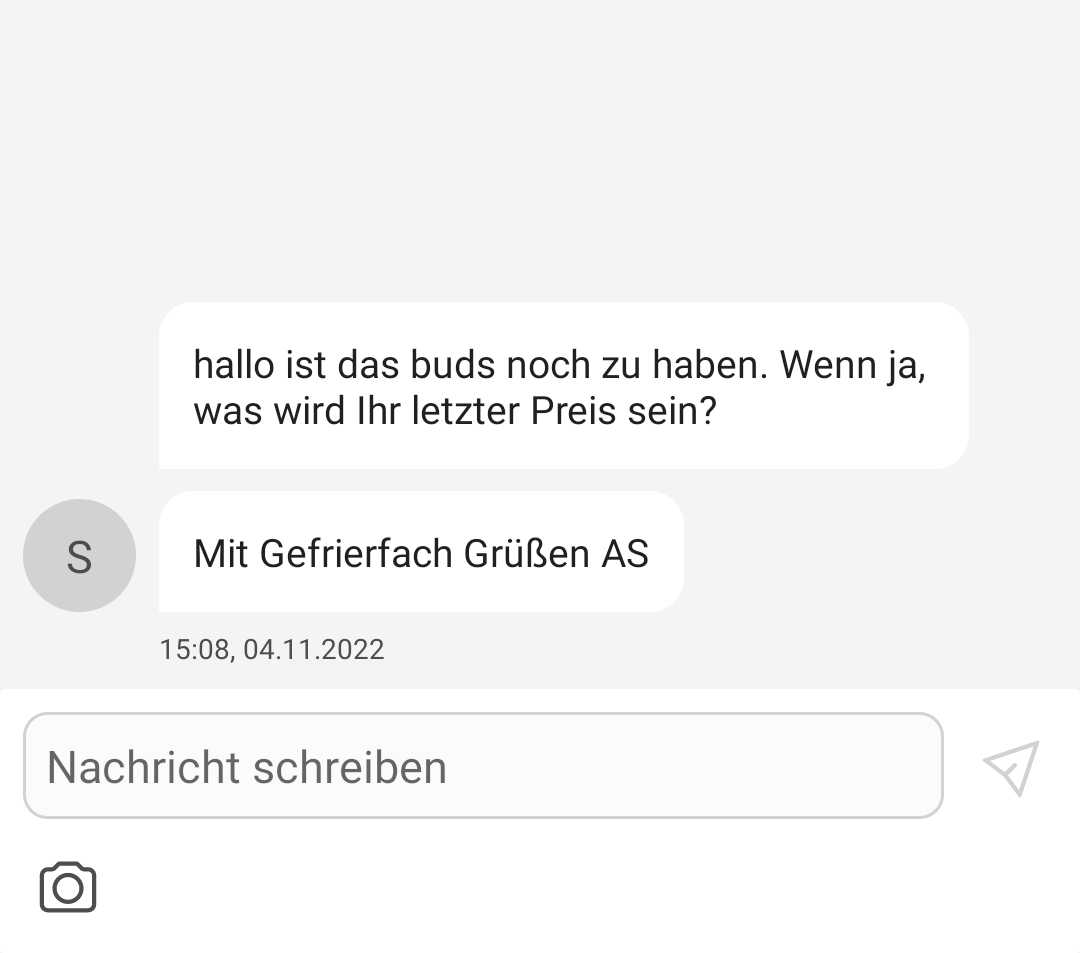Tap the paper plane send icon

click(x=1011, y=768)
